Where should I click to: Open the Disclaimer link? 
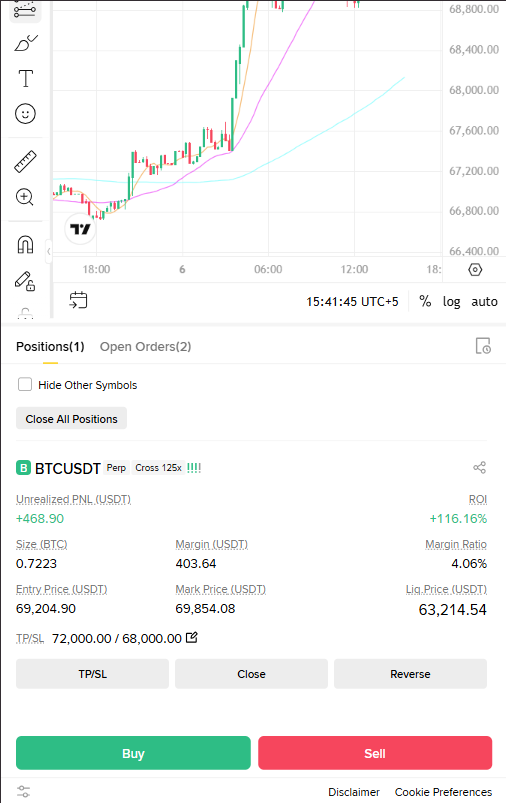(x=354, y=792)
